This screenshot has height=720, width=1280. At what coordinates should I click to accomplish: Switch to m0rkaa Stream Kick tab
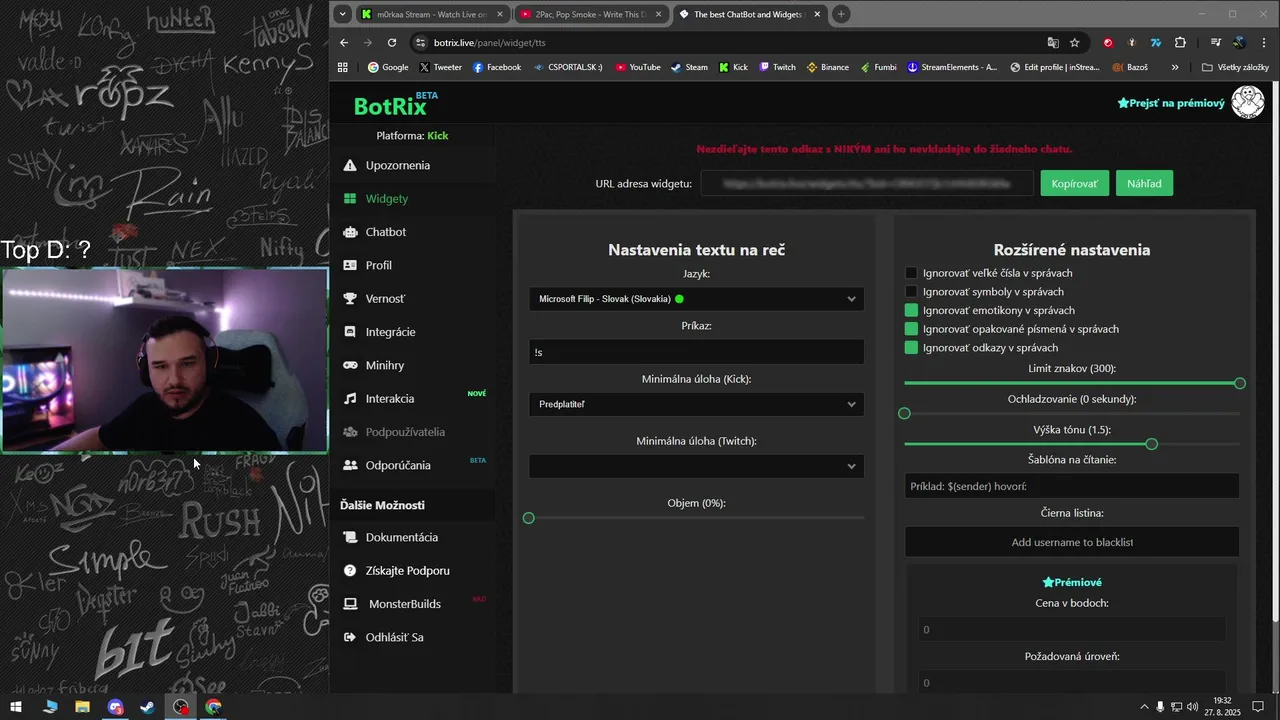pos(433,14)
